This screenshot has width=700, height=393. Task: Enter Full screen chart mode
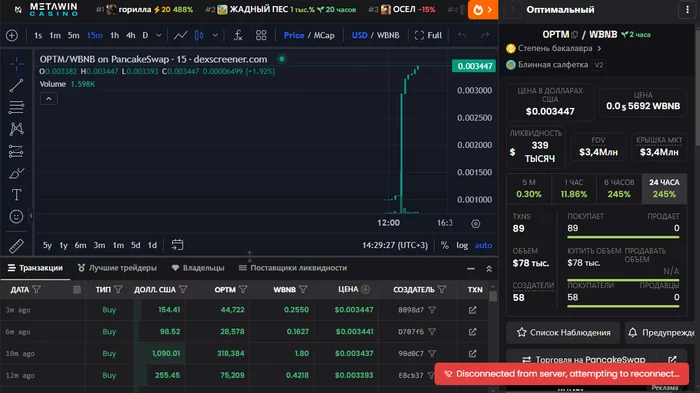(428, 35)
